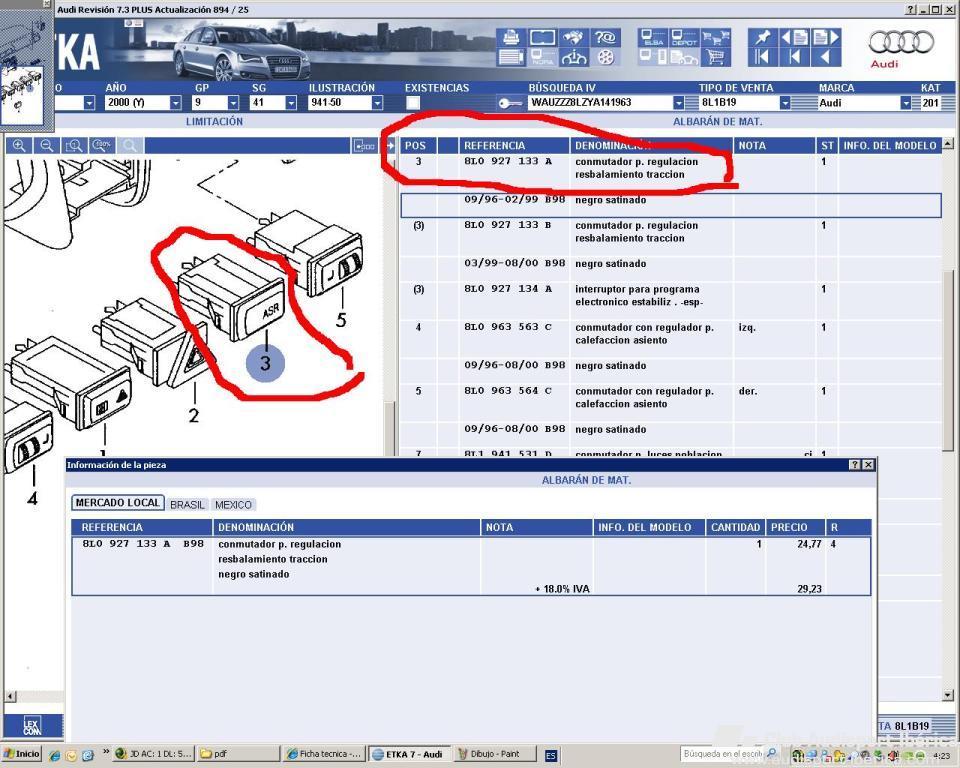Open the Windows Inicio start button
Screen dimensions: 960x768
[x=21, y=754]
